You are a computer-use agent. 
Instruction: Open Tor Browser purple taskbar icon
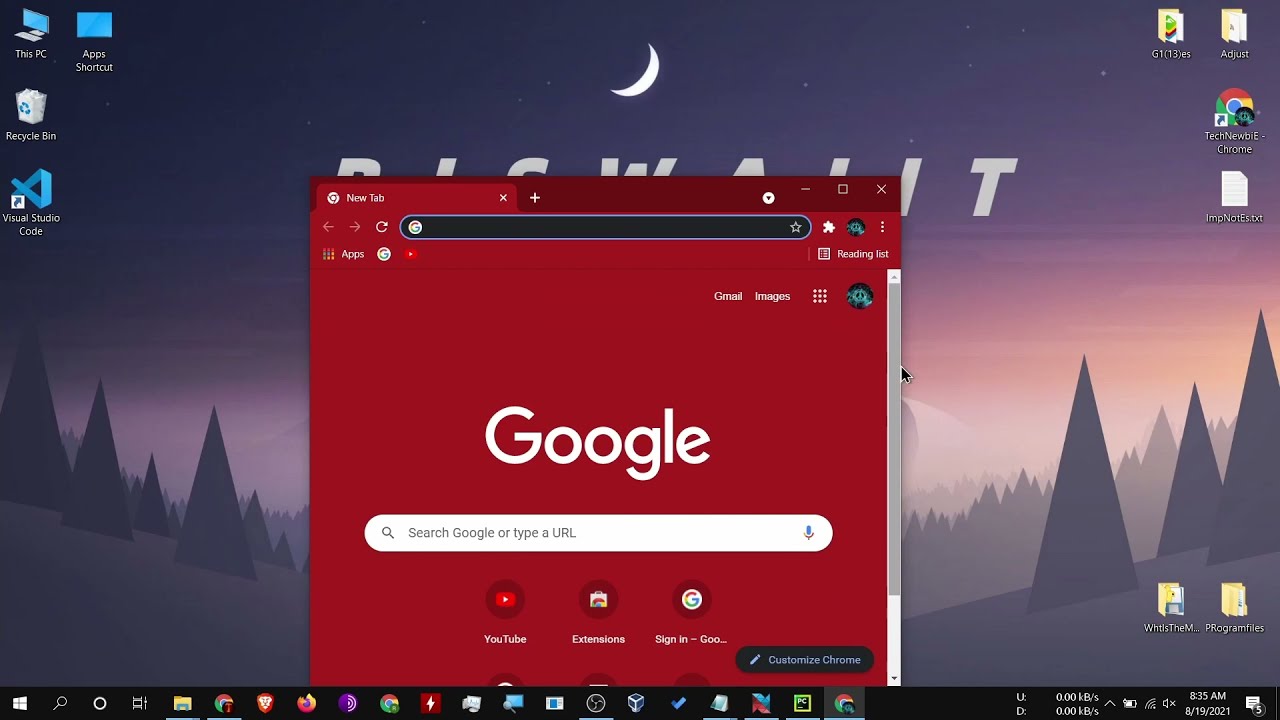[x=348, y=703]
